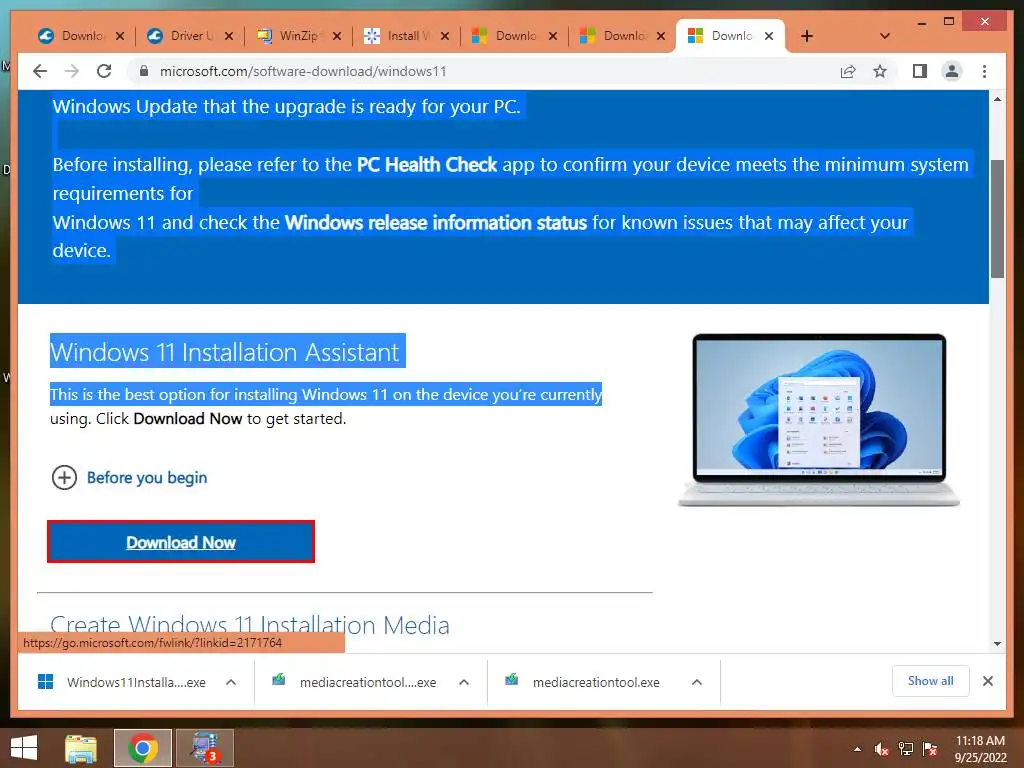This screenshot has width=1024, height=768.
Task: Bookmark this page with star icon
Action: (x=880, y=71)
